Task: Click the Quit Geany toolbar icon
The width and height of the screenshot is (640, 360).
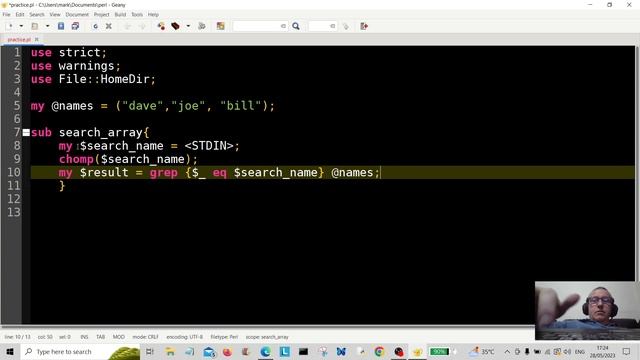Action: tap(364, 26)
